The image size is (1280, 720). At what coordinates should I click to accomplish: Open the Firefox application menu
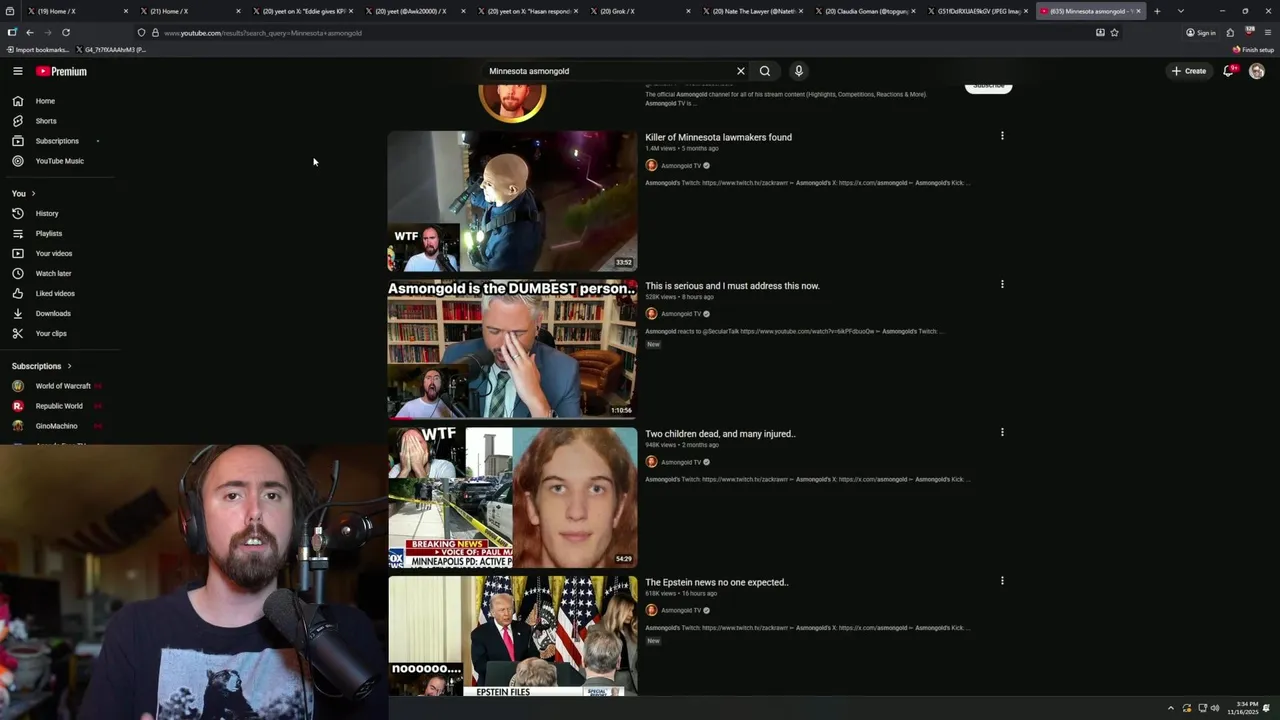point(1268,32)
